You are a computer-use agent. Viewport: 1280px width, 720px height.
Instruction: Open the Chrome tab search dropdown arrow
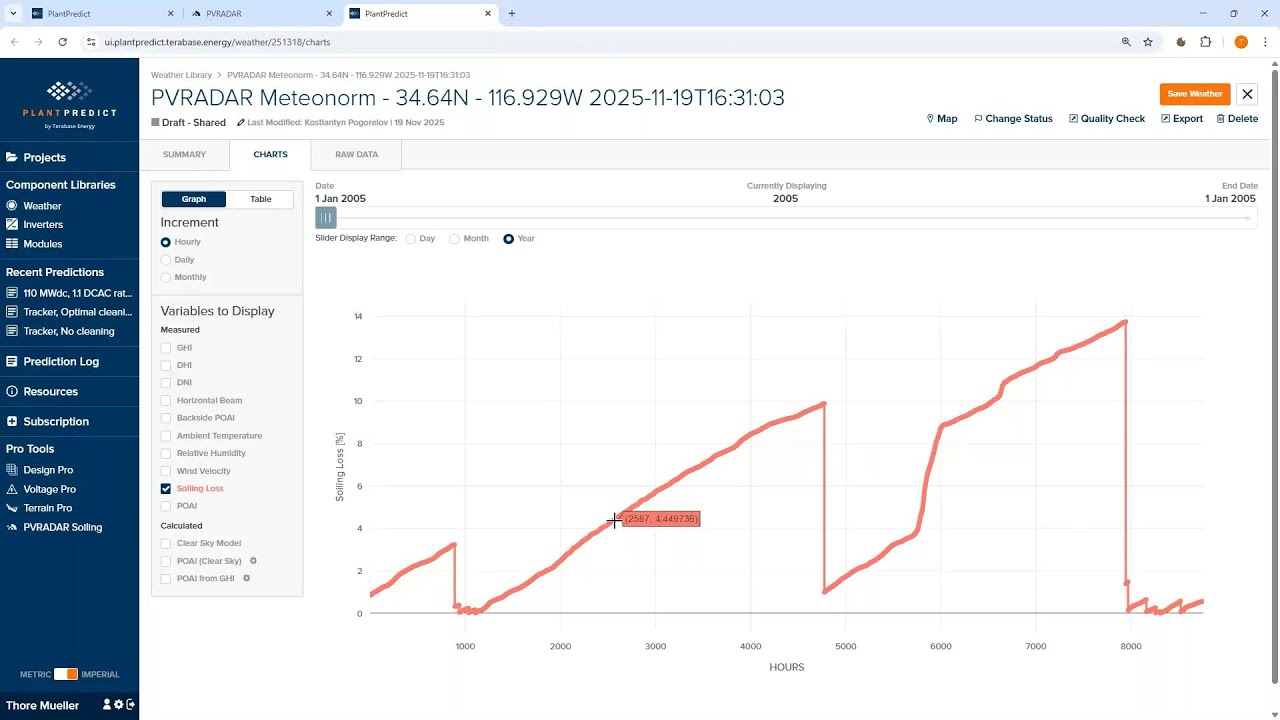(x=13, y=14)
